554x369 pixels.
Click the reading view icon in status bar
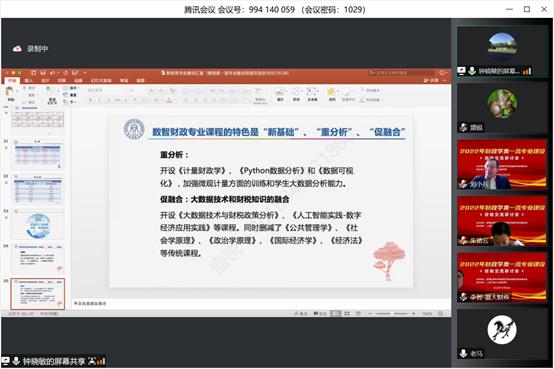(358, 314)
